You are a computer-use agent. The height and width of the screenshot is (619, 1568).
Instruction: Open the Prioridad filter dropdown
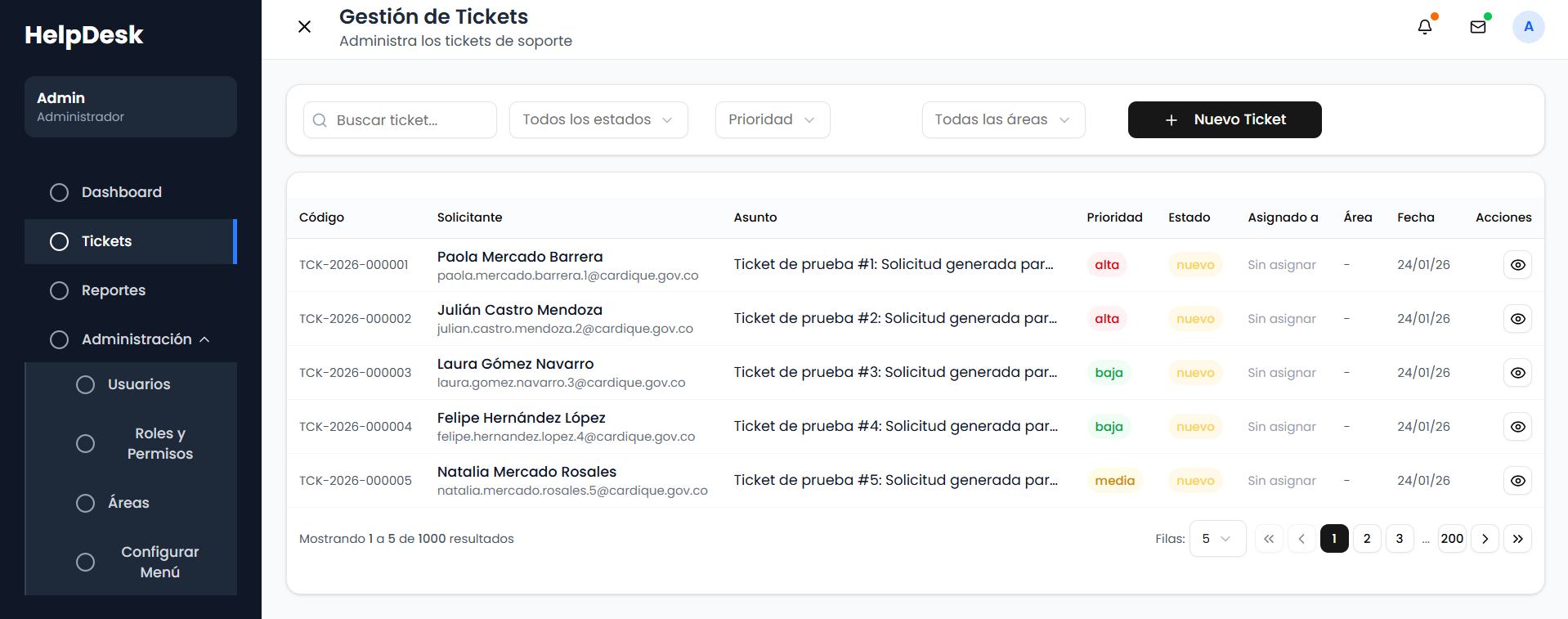[x=773, y=120]
